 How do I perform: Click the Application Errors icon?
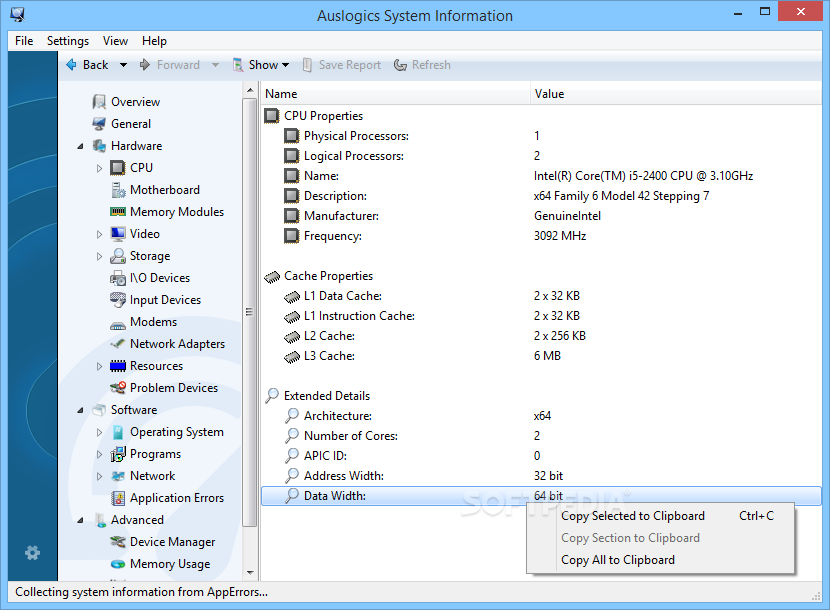[118, 498]
